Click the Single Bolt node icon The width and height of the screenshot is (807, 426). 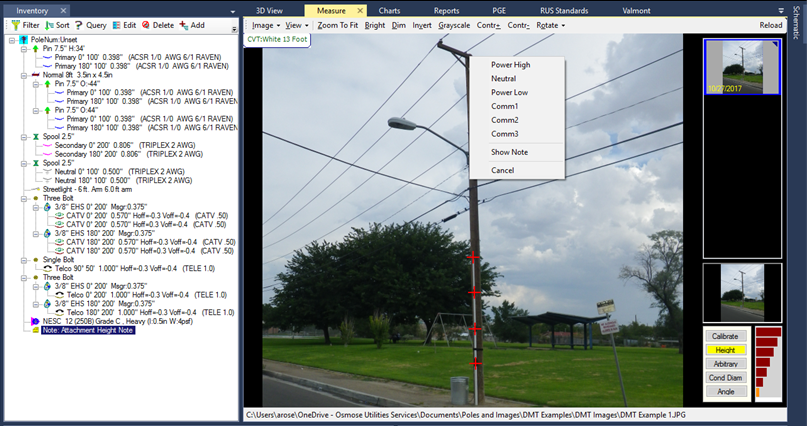[x=36, y=260]
